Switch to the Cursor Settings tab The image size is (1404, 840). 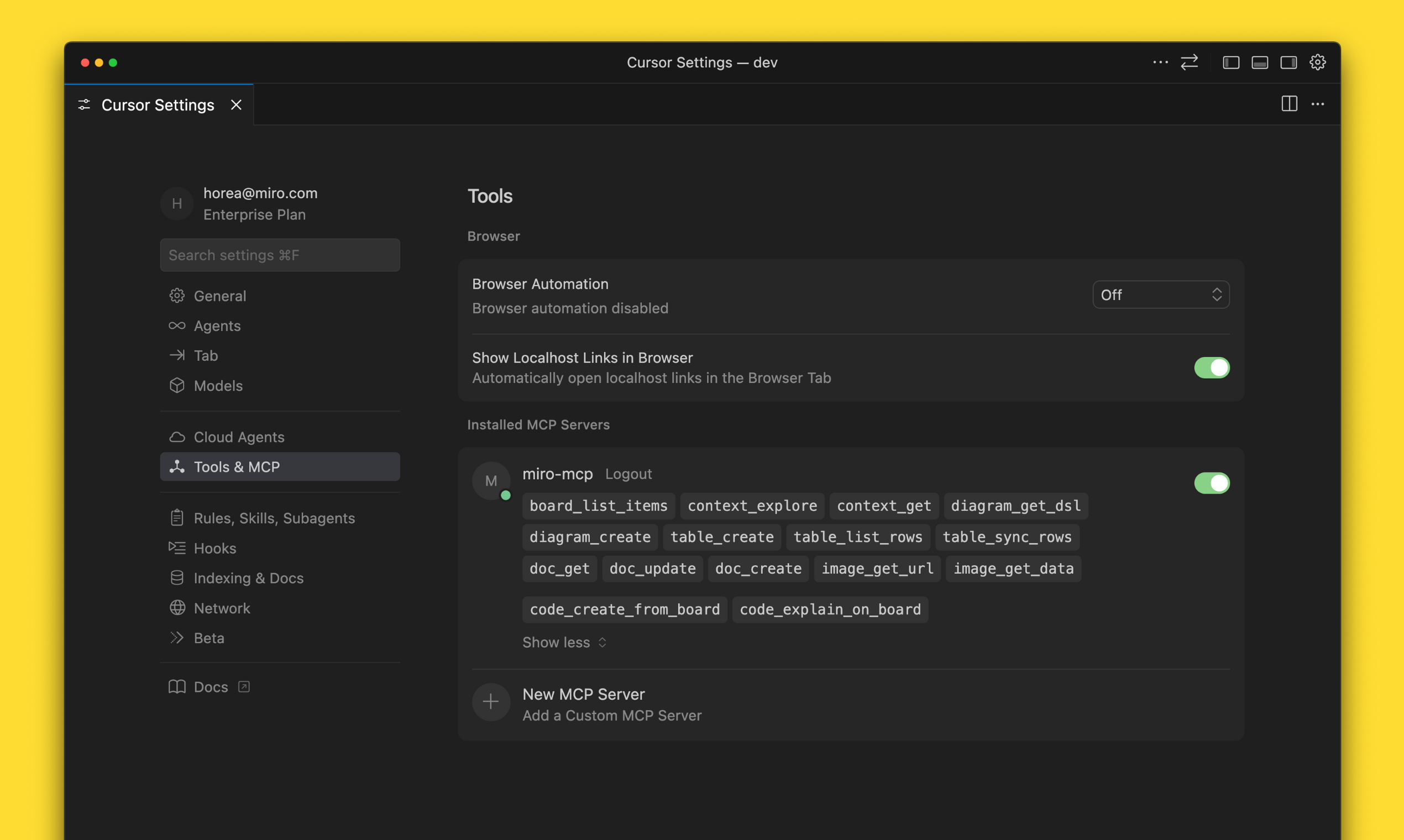158,104
